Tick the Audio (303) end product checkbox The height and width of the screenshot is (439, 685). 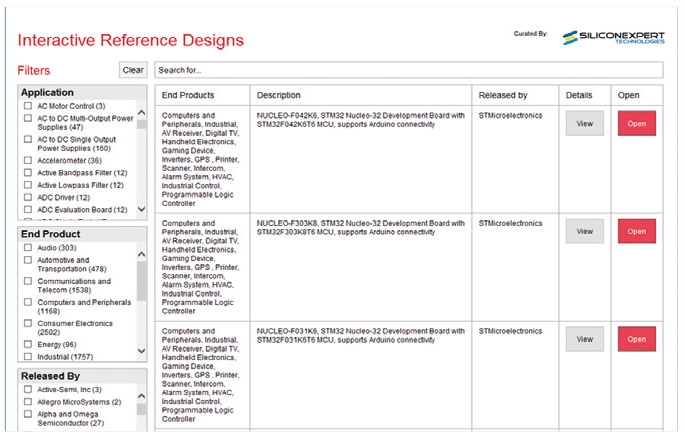pos(28,248)
